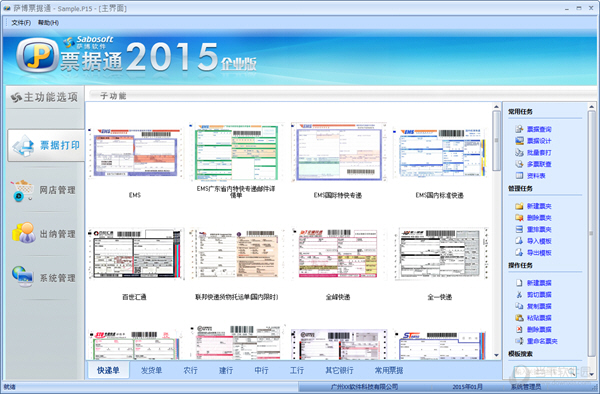Click the 重排票夹 icon
600x394 pixels.
[519, 230]
